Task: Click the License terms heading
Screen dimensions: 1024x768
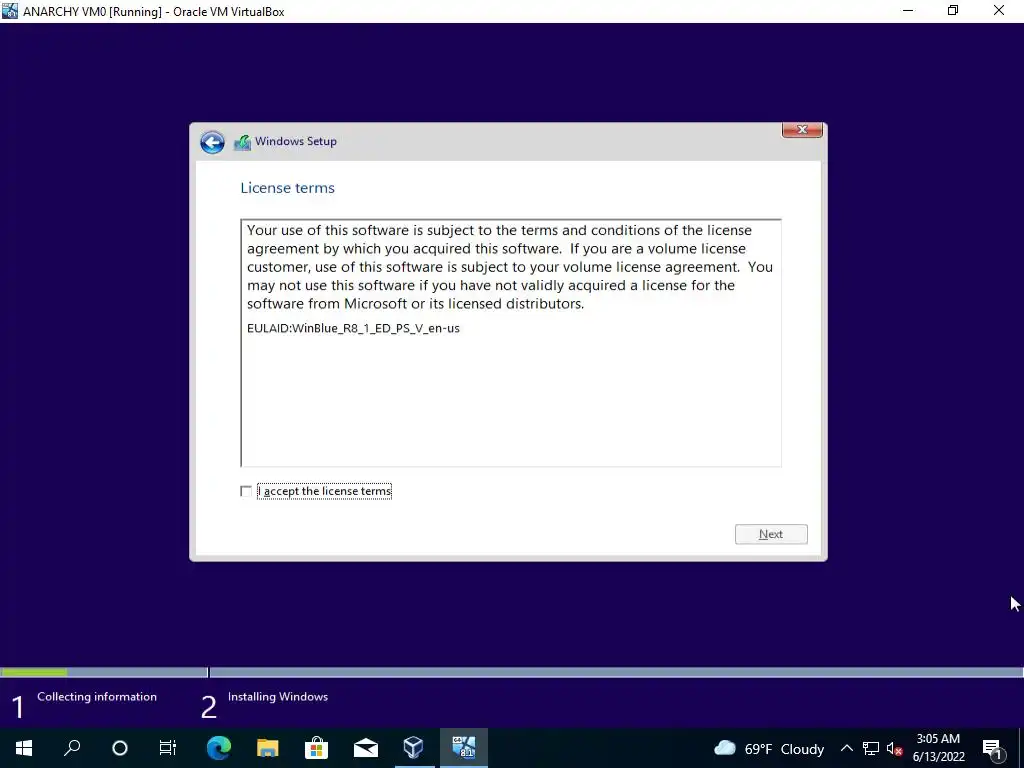Action: point(287,188)
